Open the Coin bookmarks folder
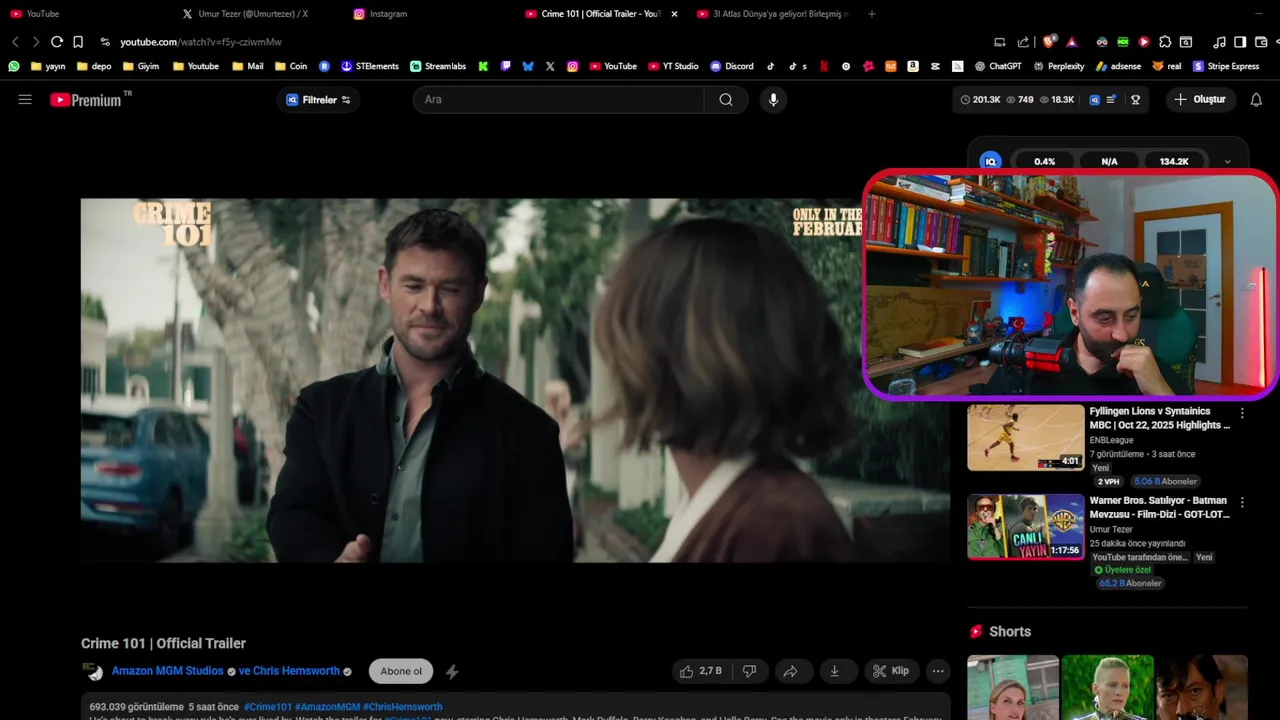The width and height of the screenshot is (1280, 720). [x=291, y=66]
